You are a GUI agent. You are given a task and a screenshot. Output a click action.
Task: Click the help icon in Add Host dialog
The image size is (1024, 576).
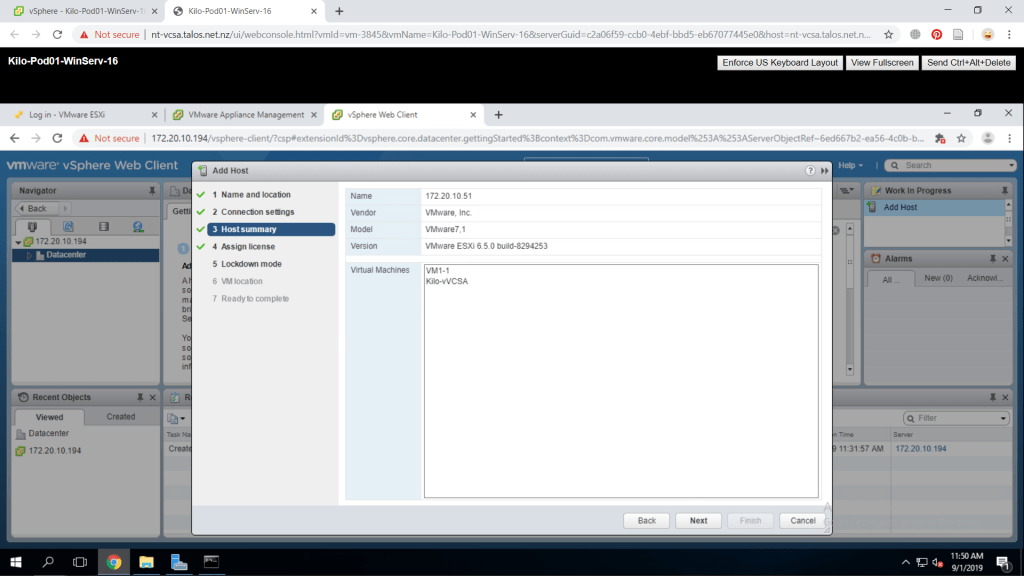point(810,171)
